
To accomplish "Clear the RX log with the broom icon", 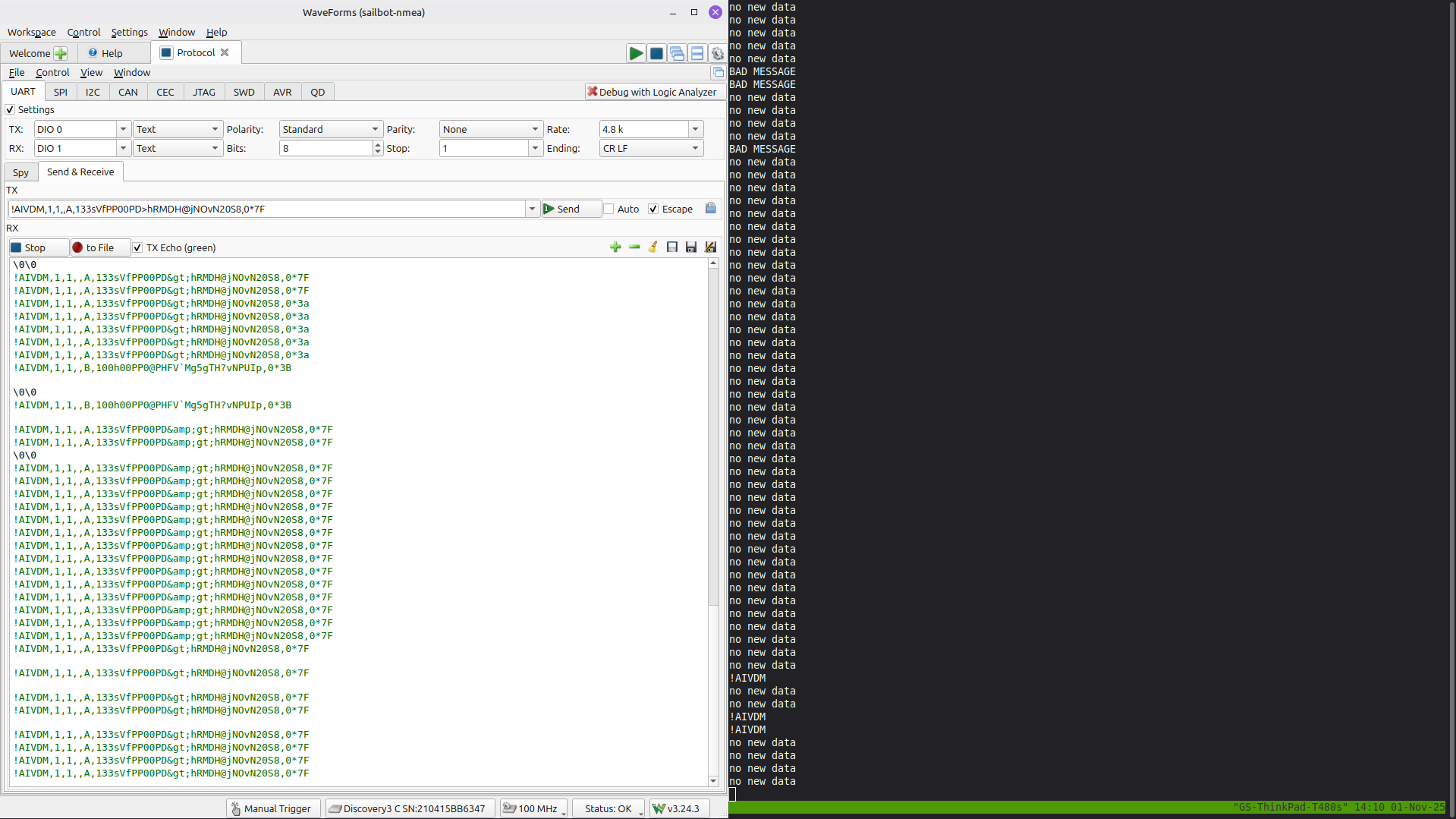I will click(653, 247).
